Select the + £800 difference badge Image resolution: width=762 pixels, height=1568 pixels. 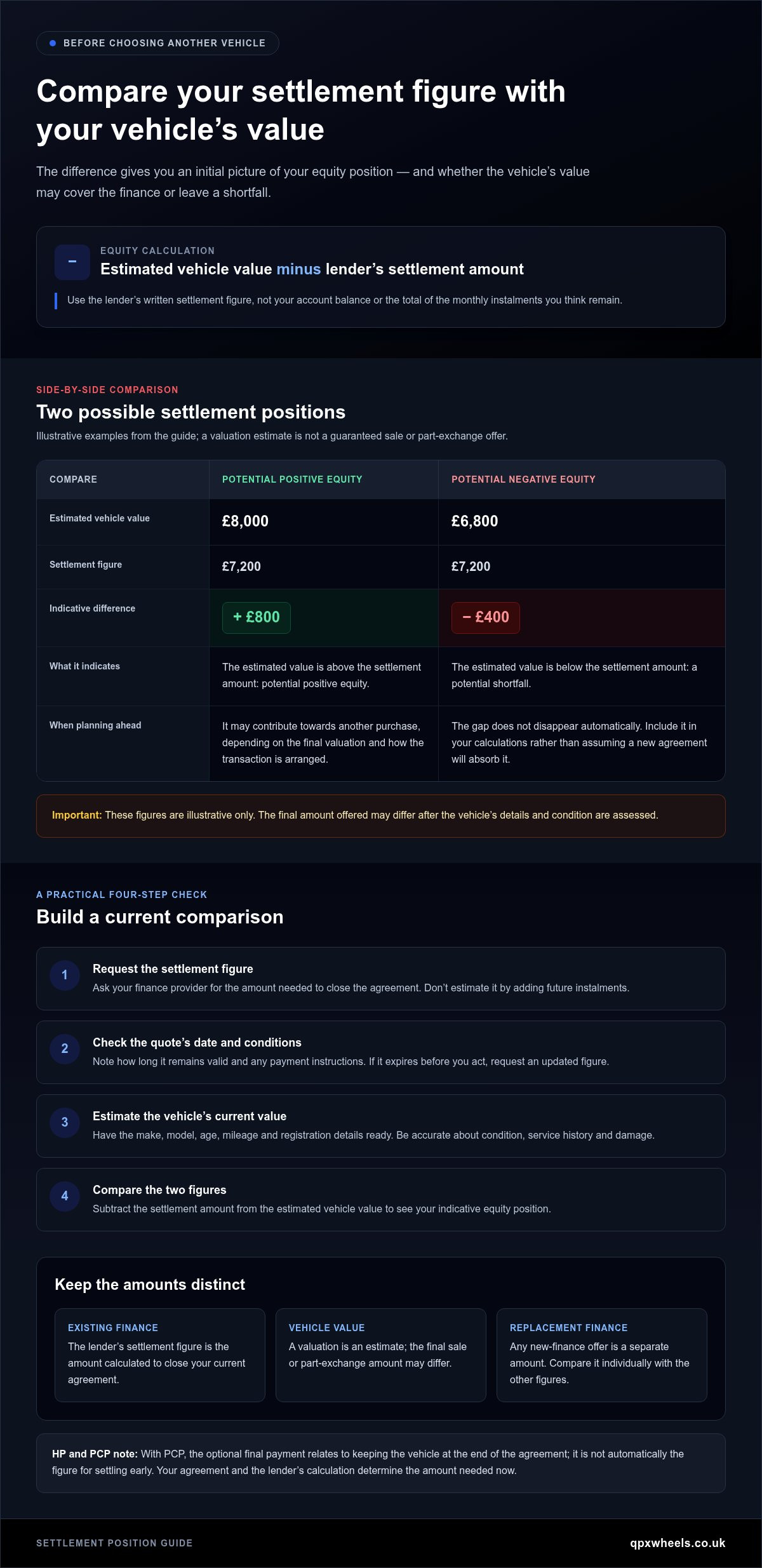[257, 617]
